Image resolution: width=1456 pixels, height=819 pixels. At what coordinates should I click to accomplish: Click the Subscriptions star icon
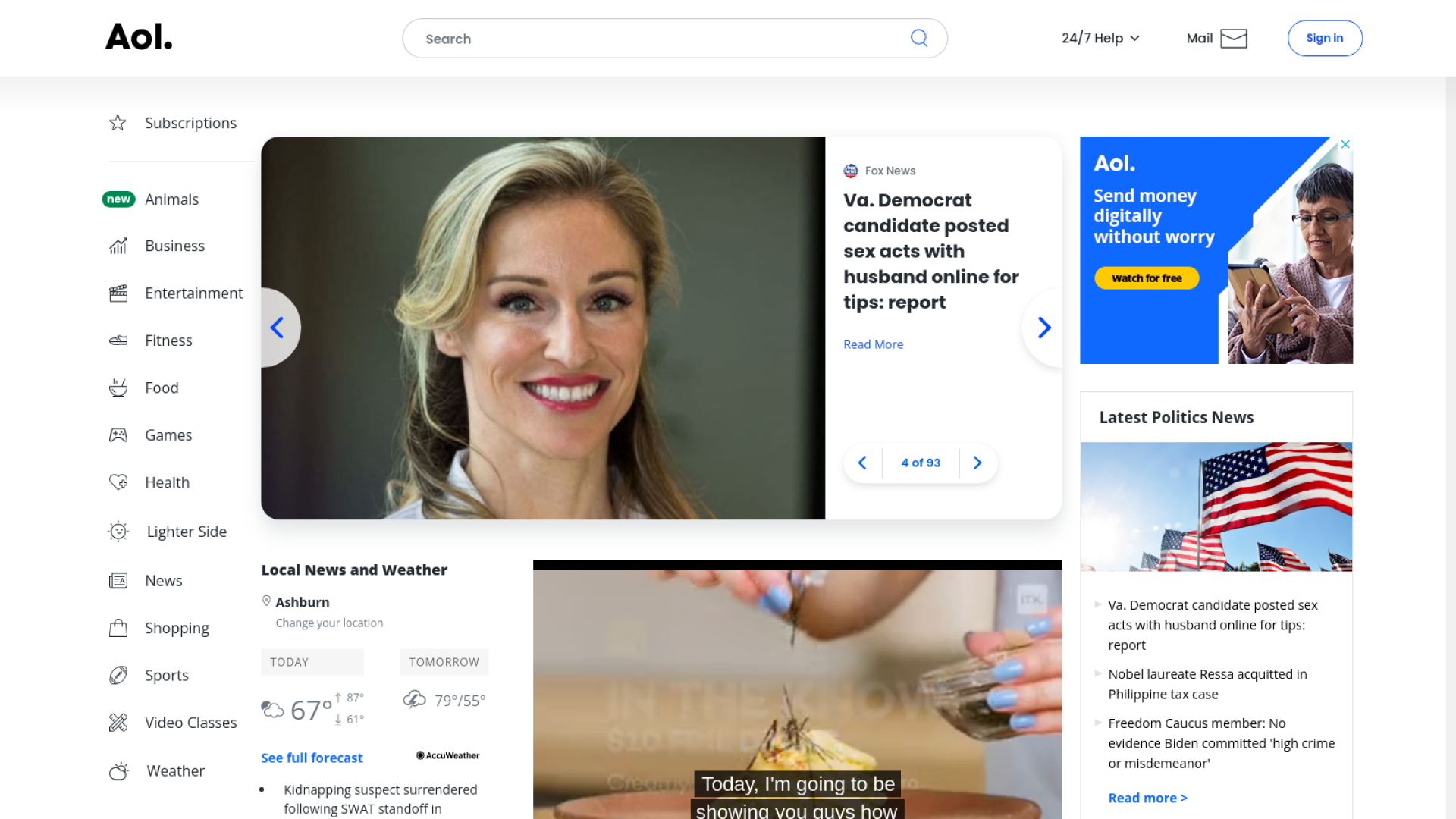[118, 123]
